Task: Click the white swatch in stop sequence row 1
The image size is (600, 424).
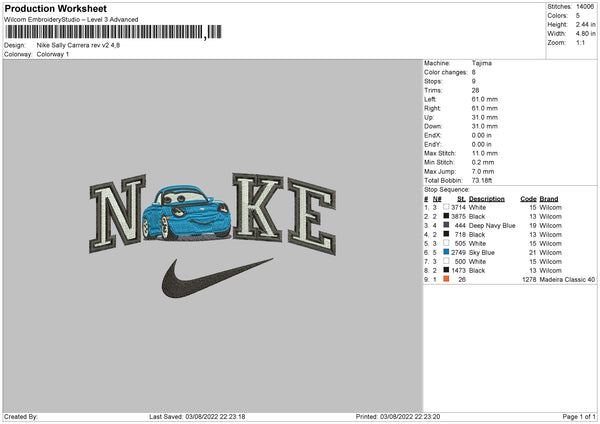Action: click(446, 207)
